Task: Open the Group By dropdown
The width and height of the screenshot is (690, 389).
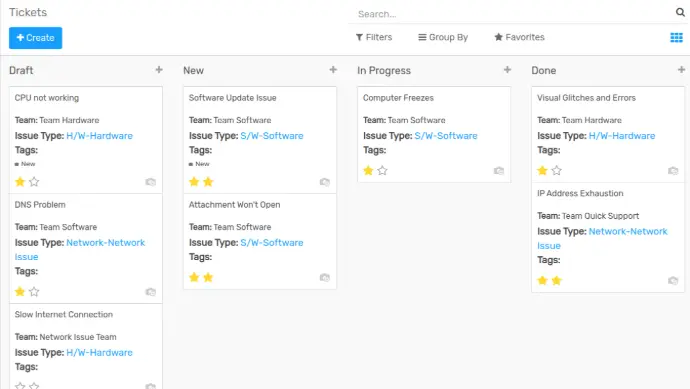Action: 443,37
